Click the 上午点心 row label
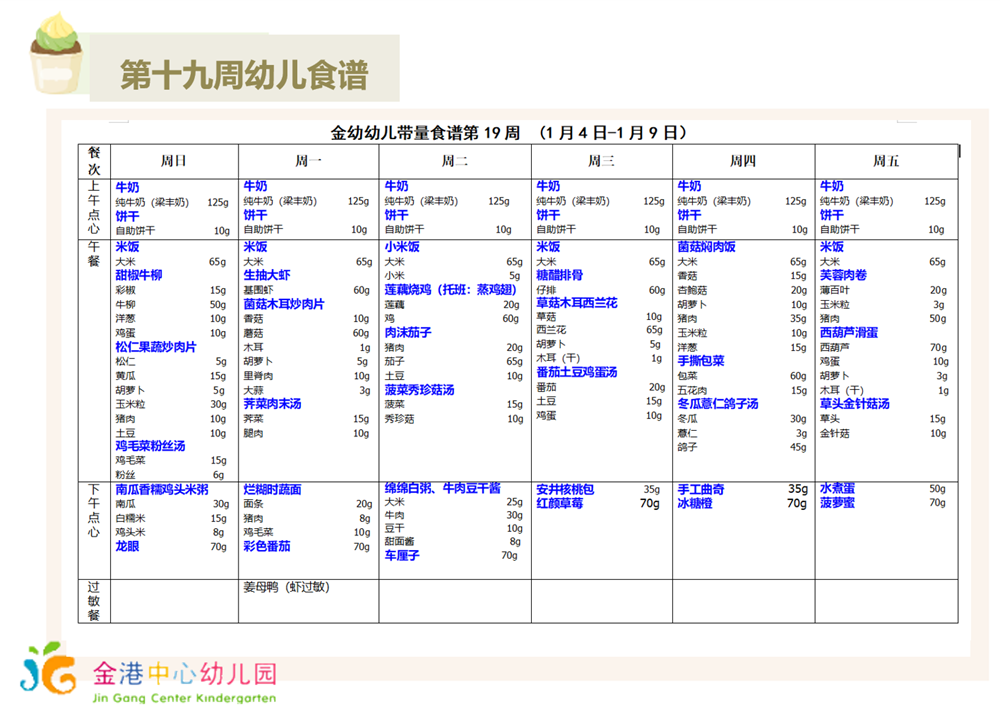 tap(94, 208)
